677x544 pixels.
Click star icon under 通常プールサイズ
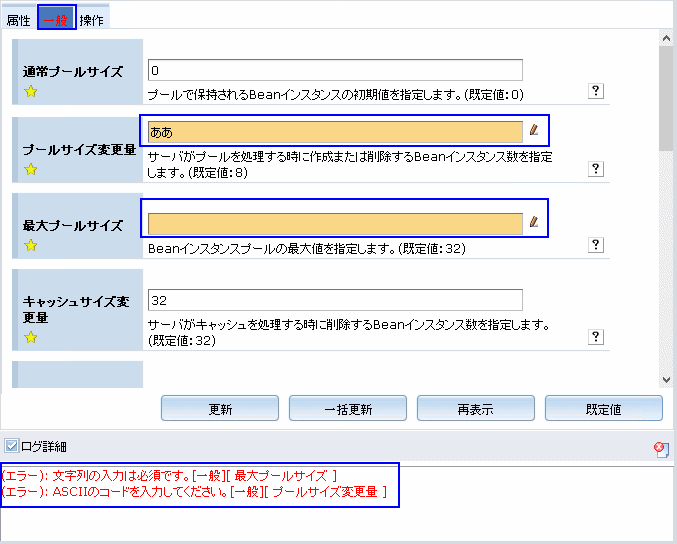[30, 93]
